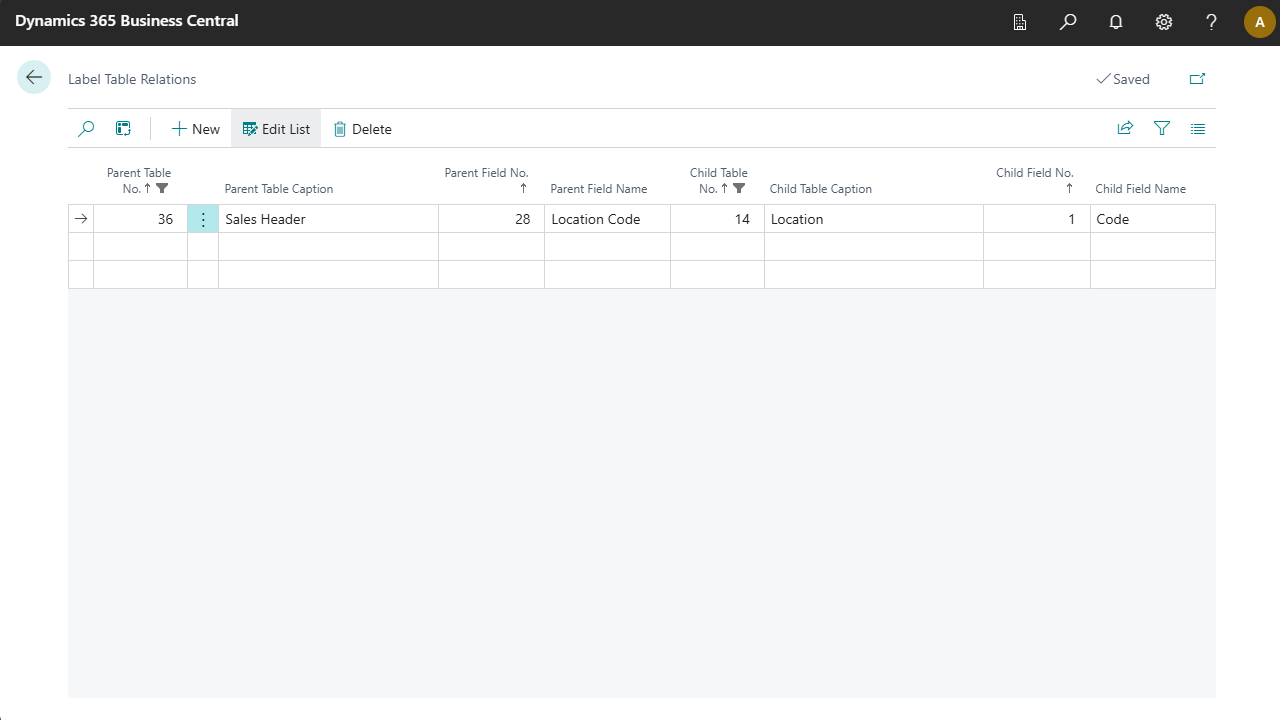The height and width of the screenshot is (720, 1280).
Task: Expand the Child Table No. column header
Action: pos(719,180)
